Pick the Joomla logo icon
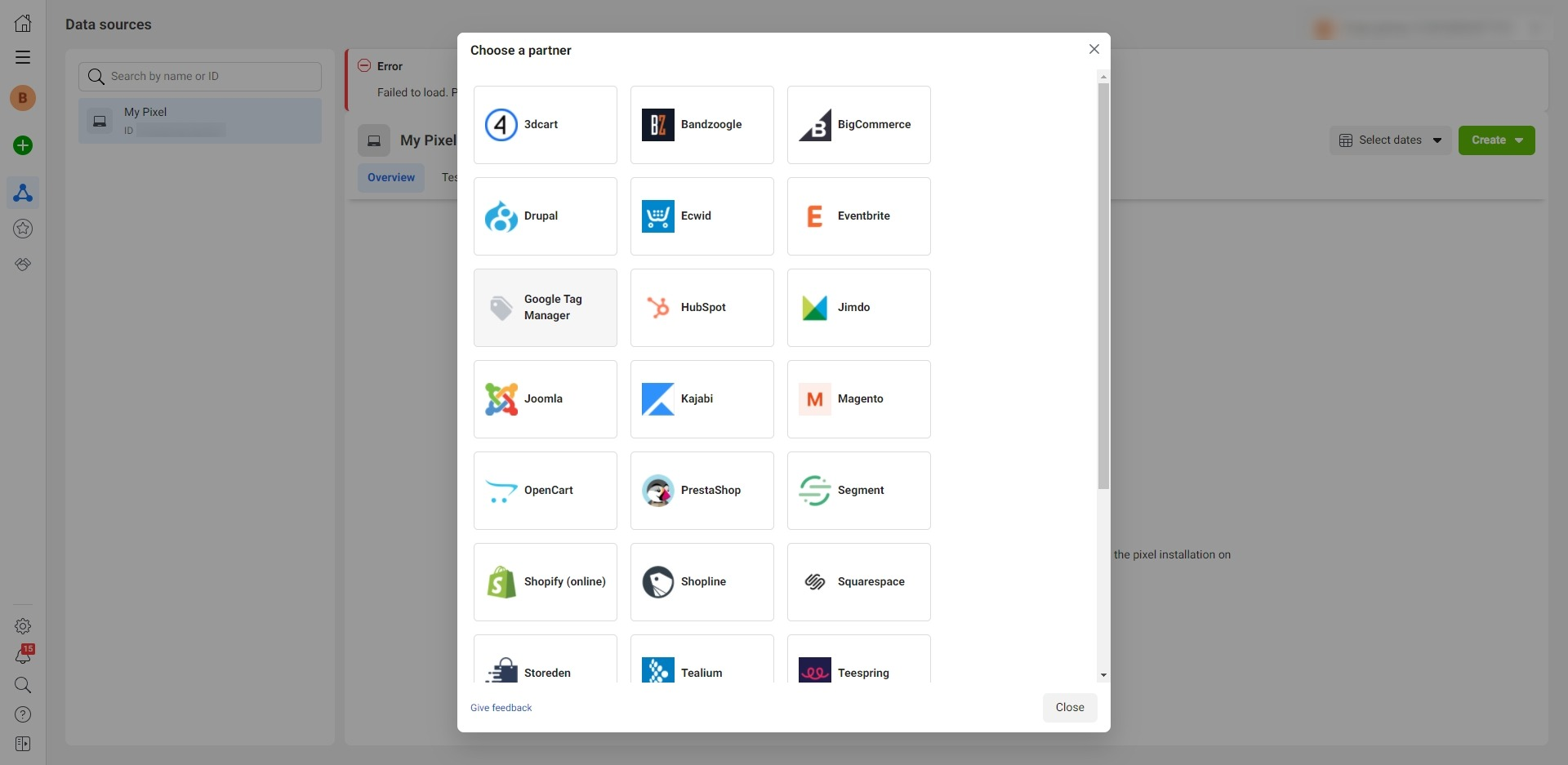This screenshot has width=1568, height=765. click(x=501, y=399)
